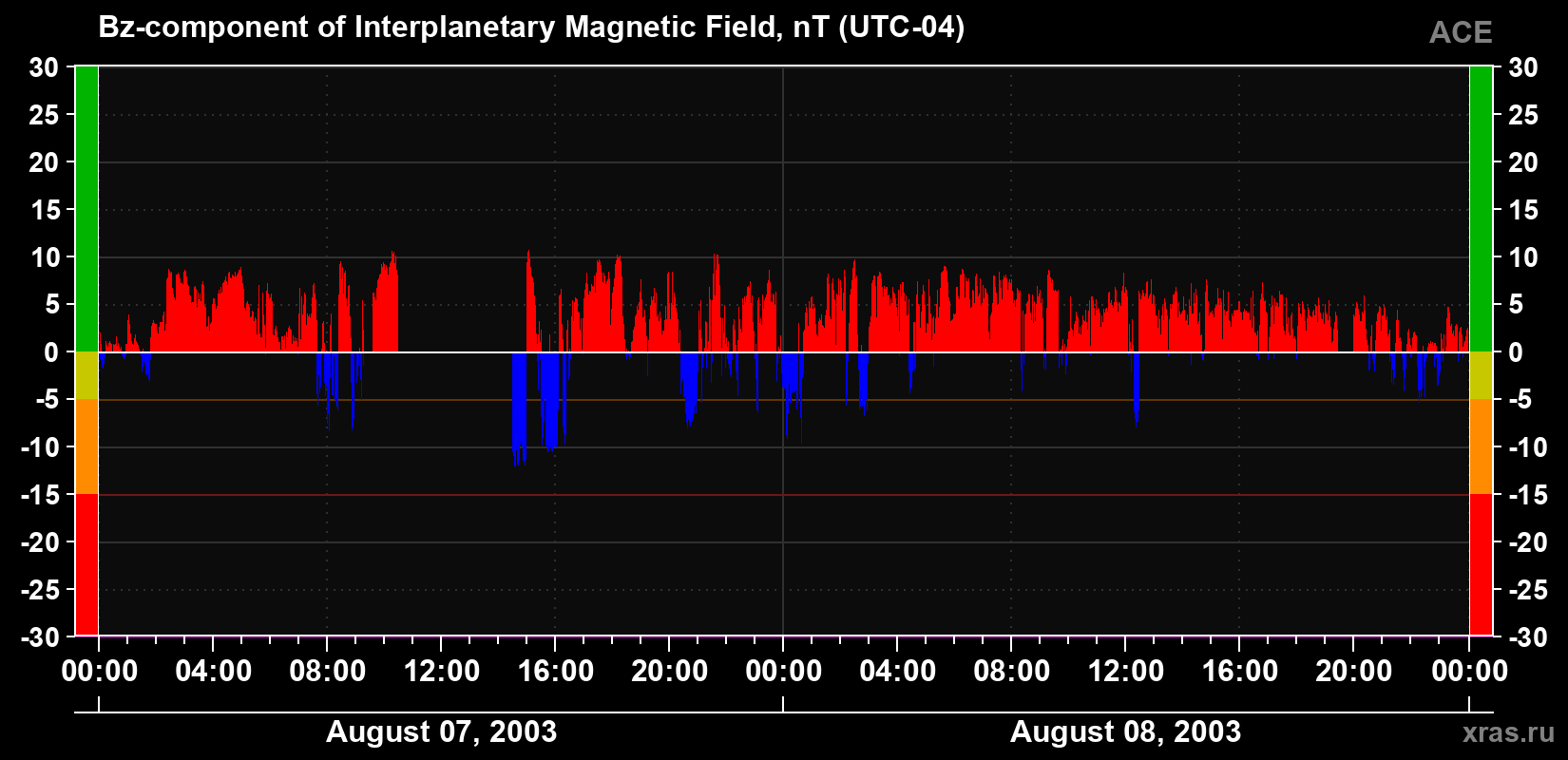Viewport: 1568px width, 760px height.
Task: Click the '04:00' time label for August 08
Action: pyautogui.click(x=897, y=671)
